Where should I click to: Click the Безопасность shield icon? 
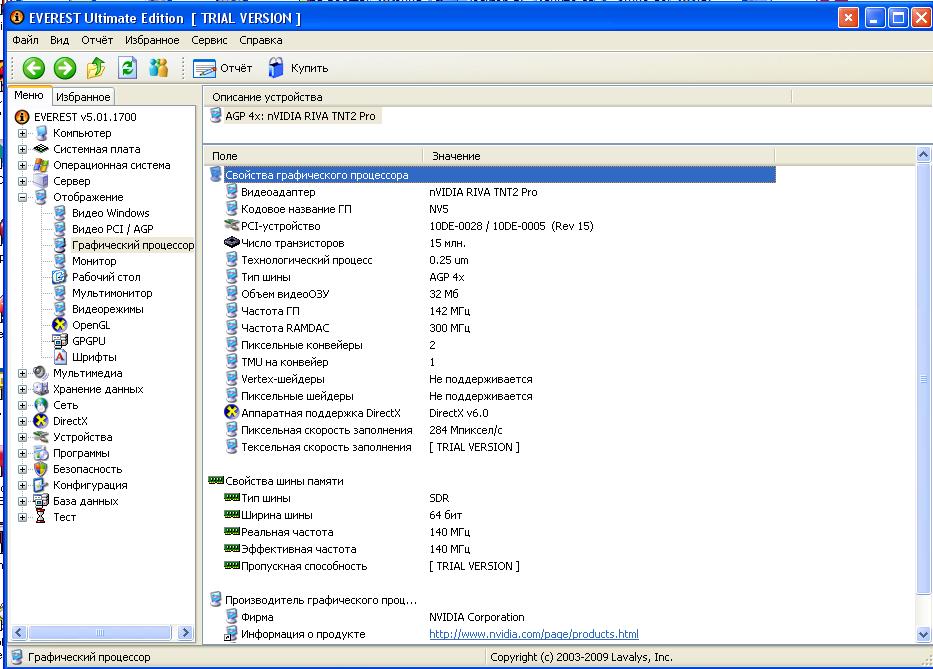pos(40,469)
